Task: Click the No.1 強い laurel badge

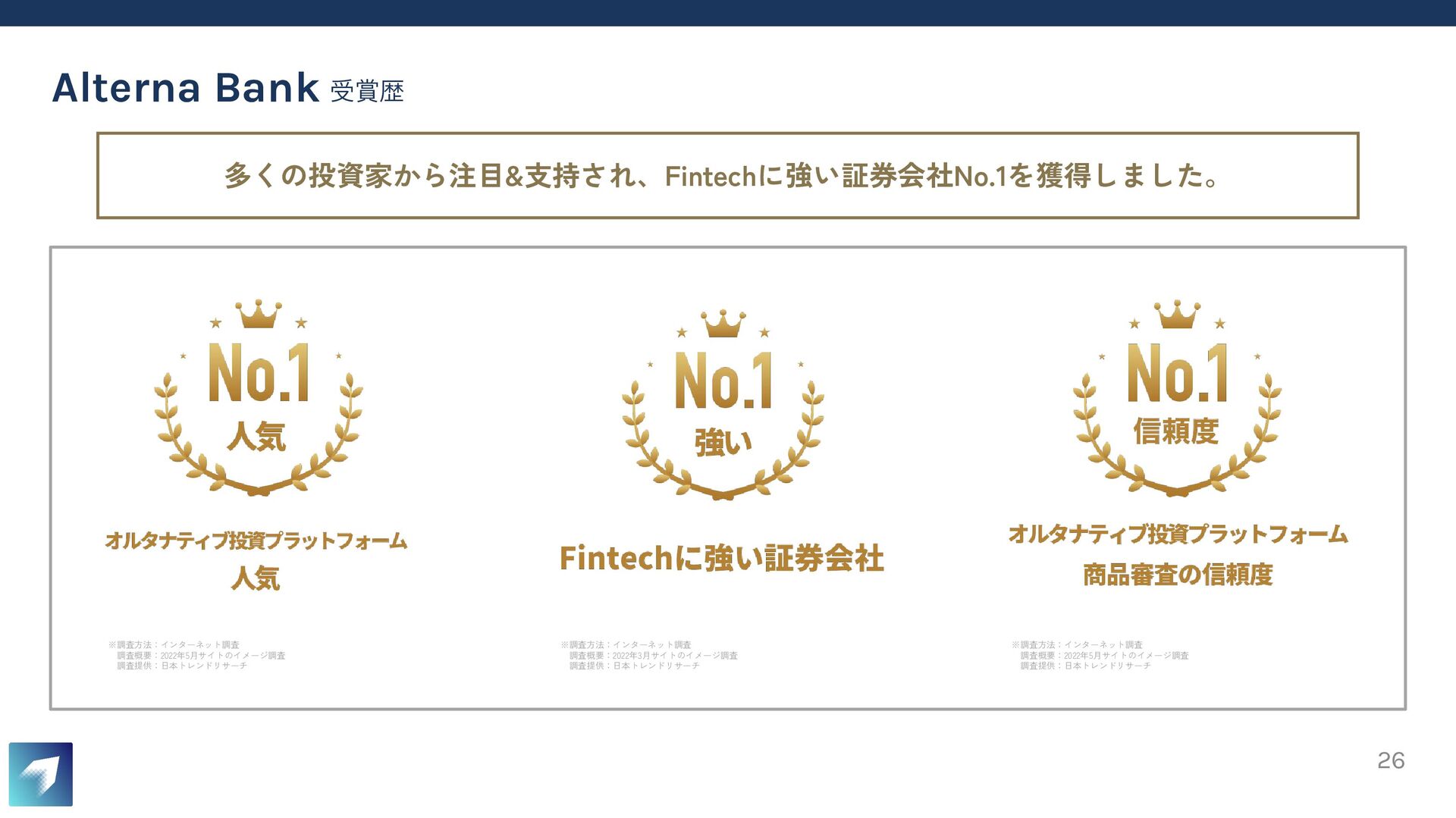Action: point(723,404)
